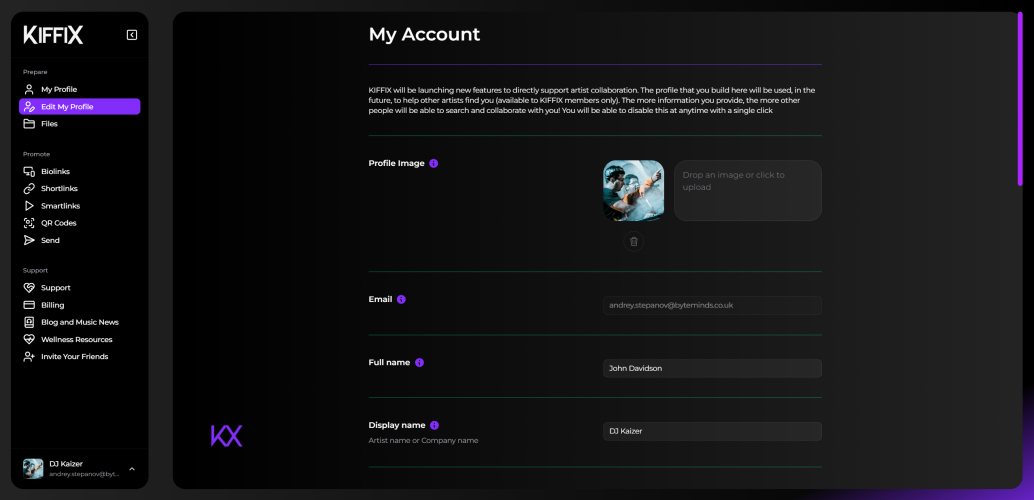Click the Invite Your Friends icon

pyautogui.click(x=29, y=356)
